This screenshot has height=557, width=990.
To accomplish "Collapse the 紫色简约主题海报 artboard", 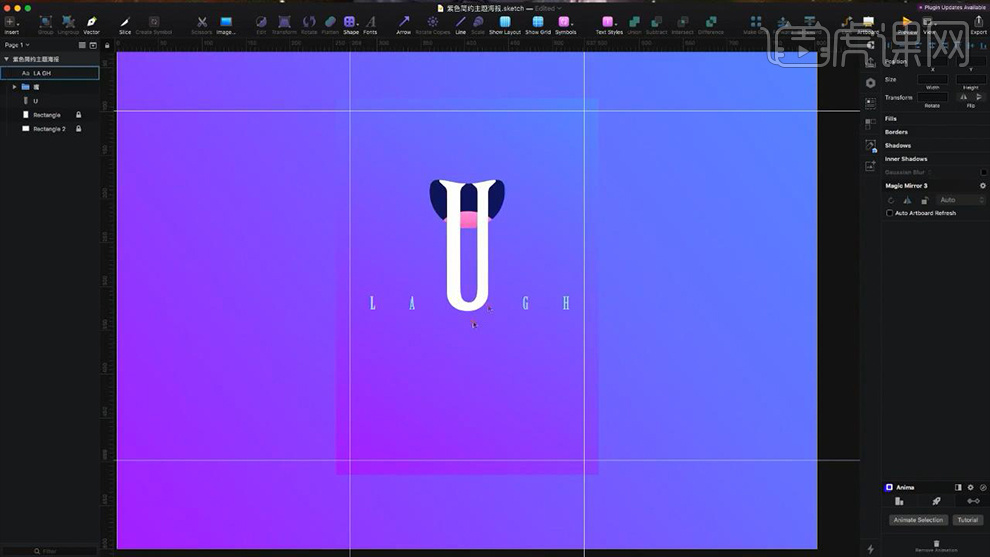I will tap(6, 59).
